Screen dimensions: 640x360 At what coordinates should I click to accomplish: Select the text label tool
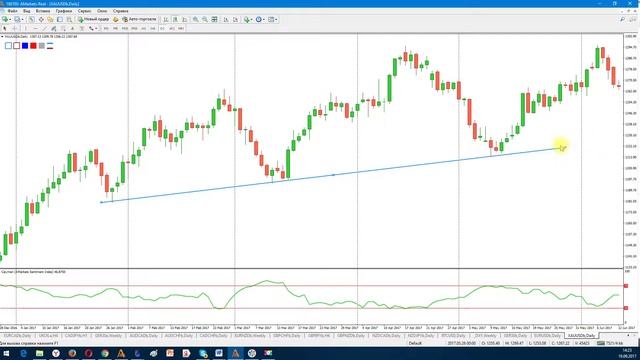tap(82, 29)
